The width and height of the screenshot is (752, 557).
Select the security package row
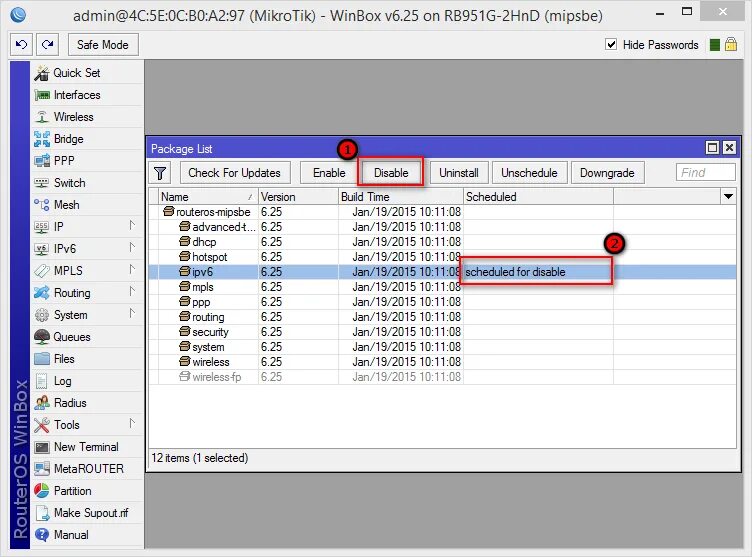[442, 332]
